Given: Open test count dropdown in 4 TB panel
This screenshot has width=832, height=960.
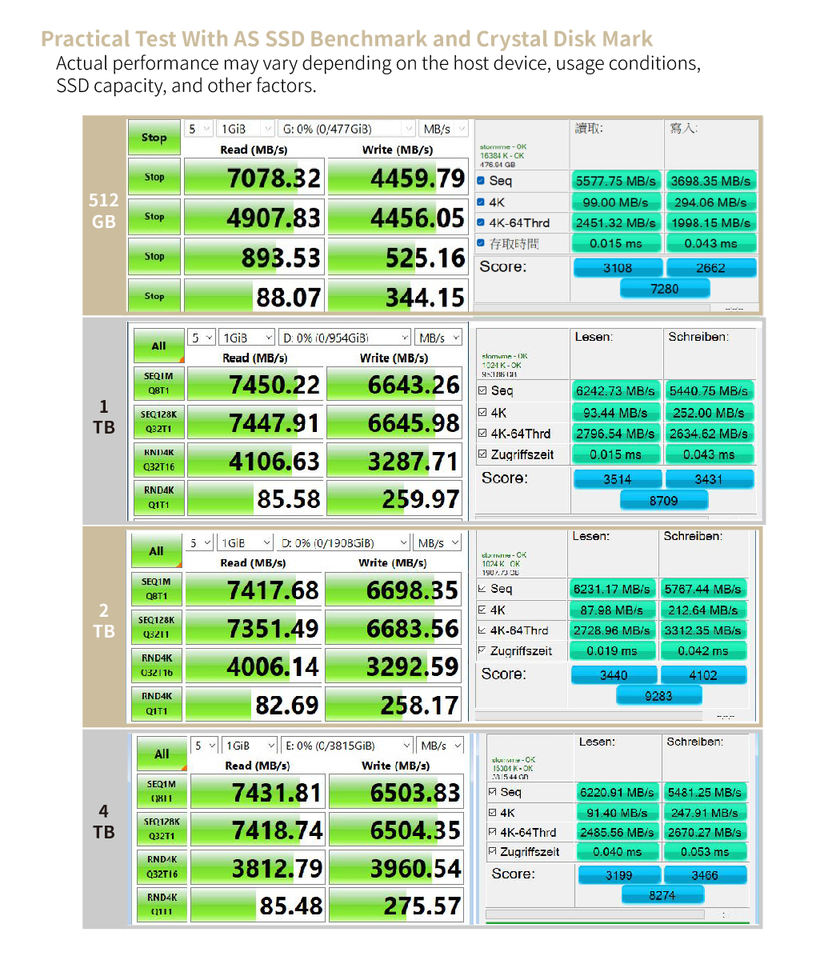Looking at the screenshot, I should tap(204, 746).
